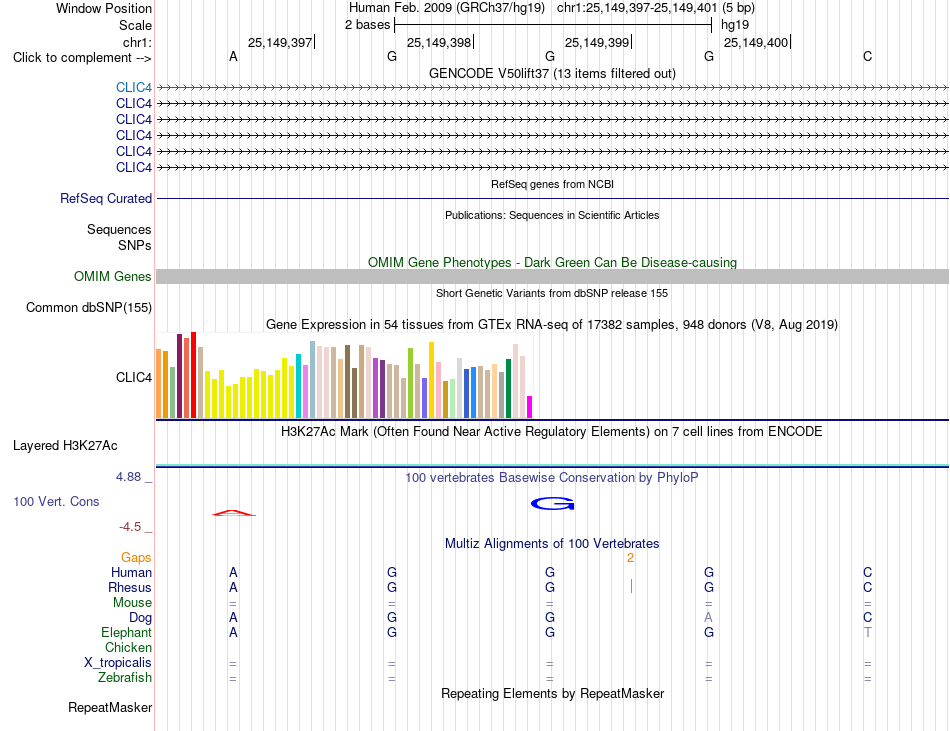Select the Window Position track label
The image size is (950, 731).
click(104, 8)
